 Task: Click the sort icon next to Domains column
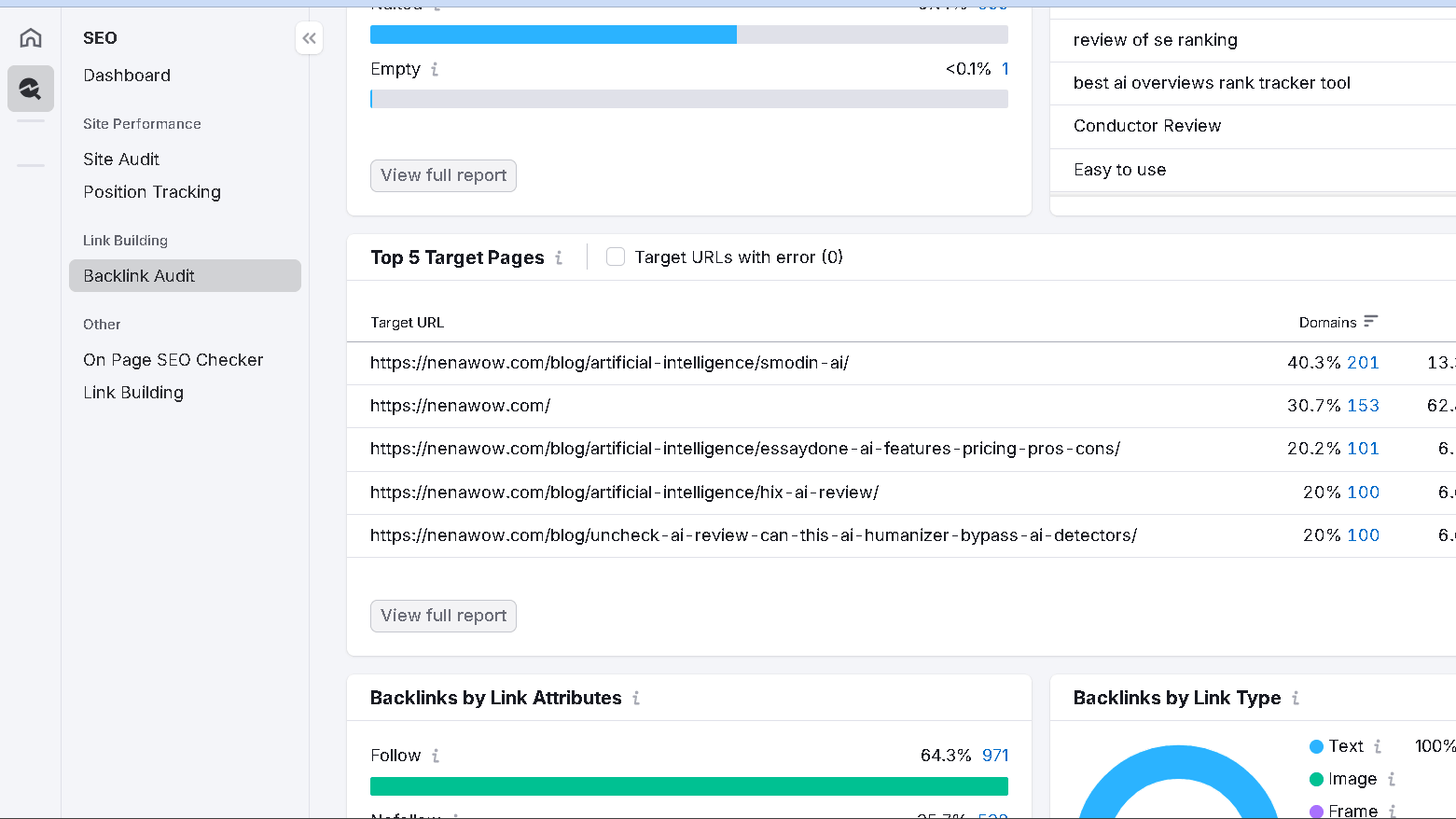coord(1371,321)
